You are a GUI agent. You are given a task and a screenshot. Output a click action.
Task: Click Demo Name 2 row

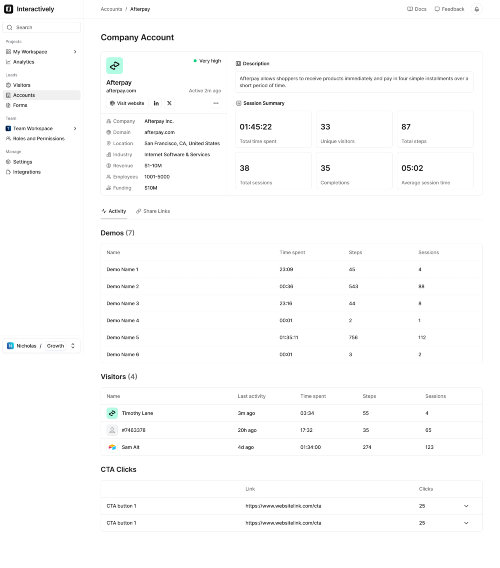291,286
